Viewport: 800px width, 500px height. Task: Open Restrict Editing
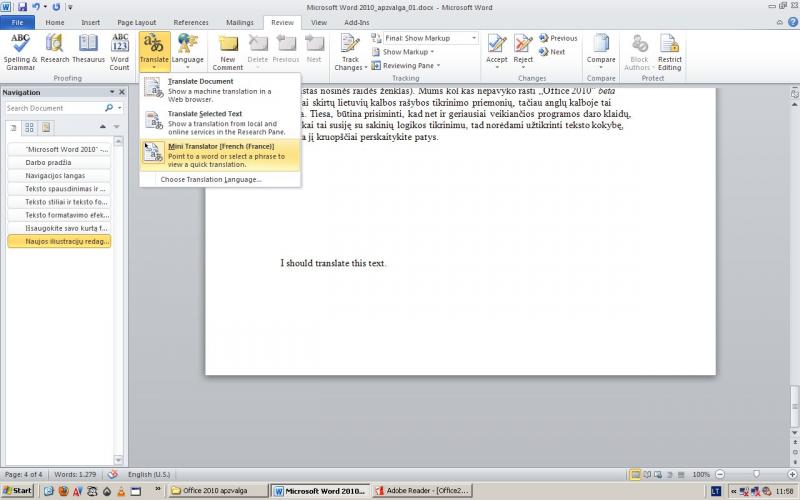669,52
